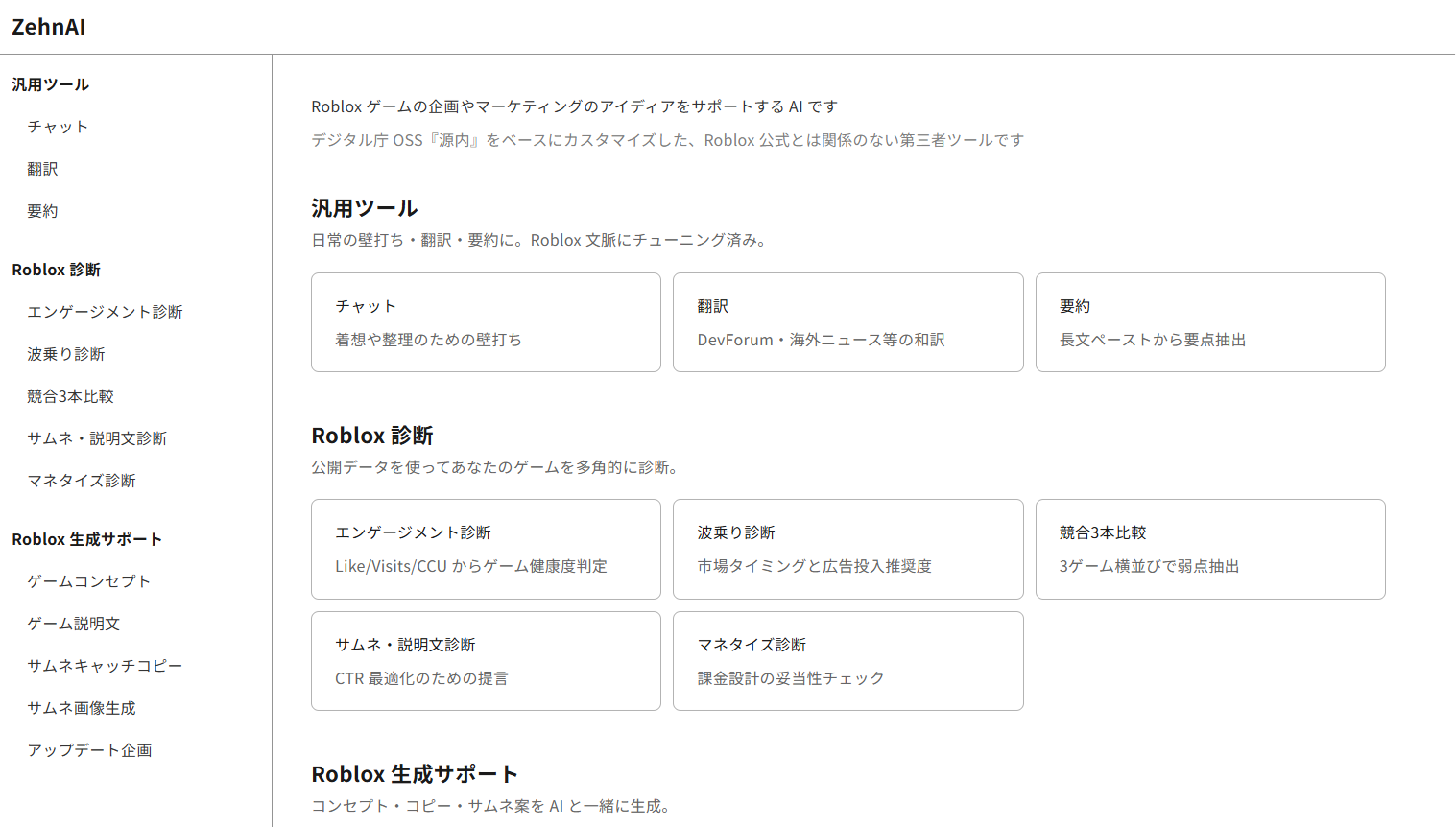
Task: Click the 汎用ツール sidebar section heading
Action: pyautogui.click(x=50, y=84)
